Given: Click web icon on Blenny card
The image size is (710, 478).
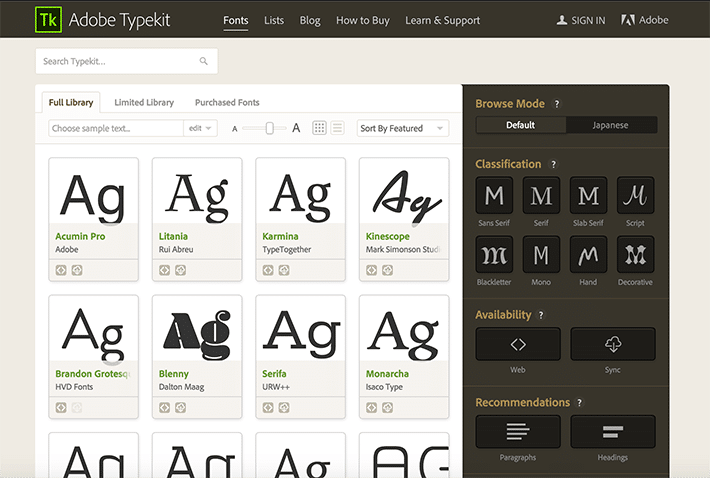Looking at the screenshot, I should click(x=164, y=407).
